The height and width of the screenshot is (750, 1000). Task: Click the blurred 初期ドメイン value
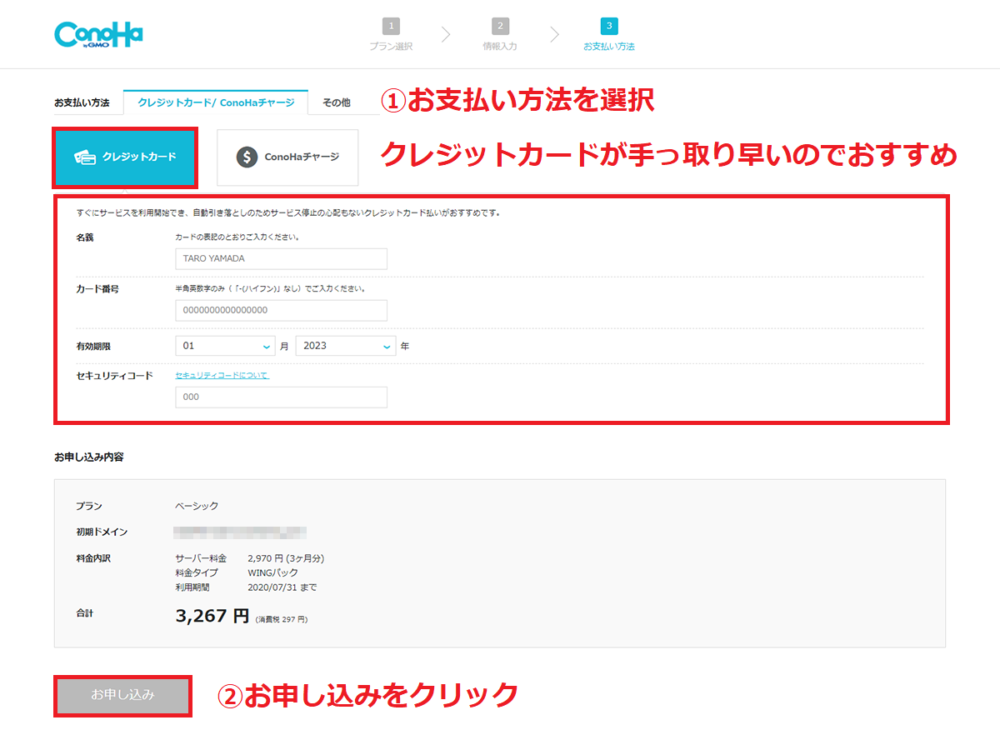pos(240,532)
